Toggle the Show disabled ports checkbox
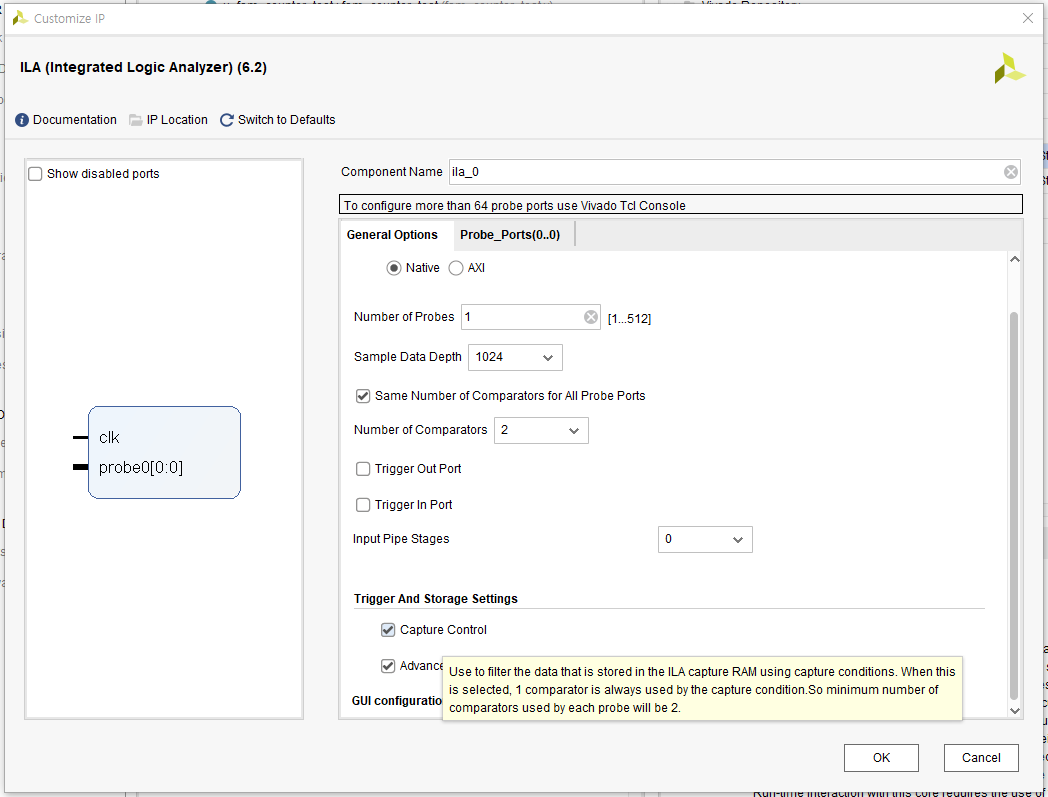 point(35,174)
